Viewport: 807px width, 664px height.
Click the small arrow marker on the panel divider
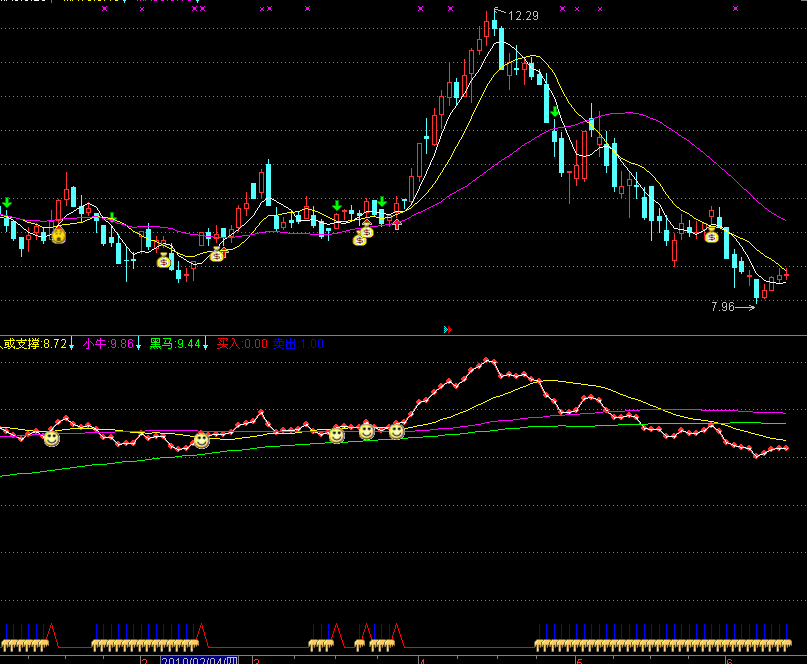point(447,329)
